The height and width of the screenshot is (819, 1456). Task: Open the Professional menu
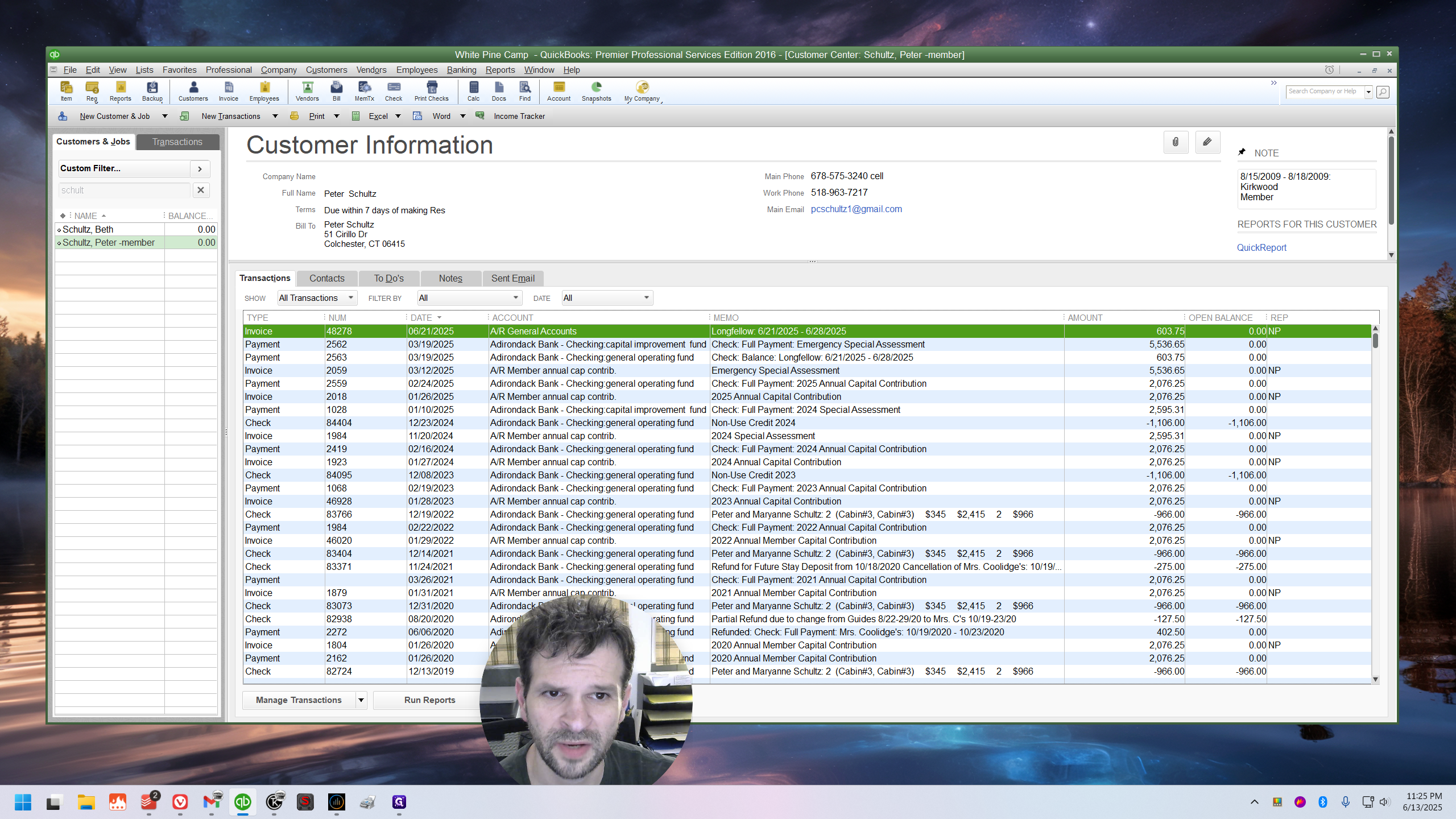click(x=229, y=70)
